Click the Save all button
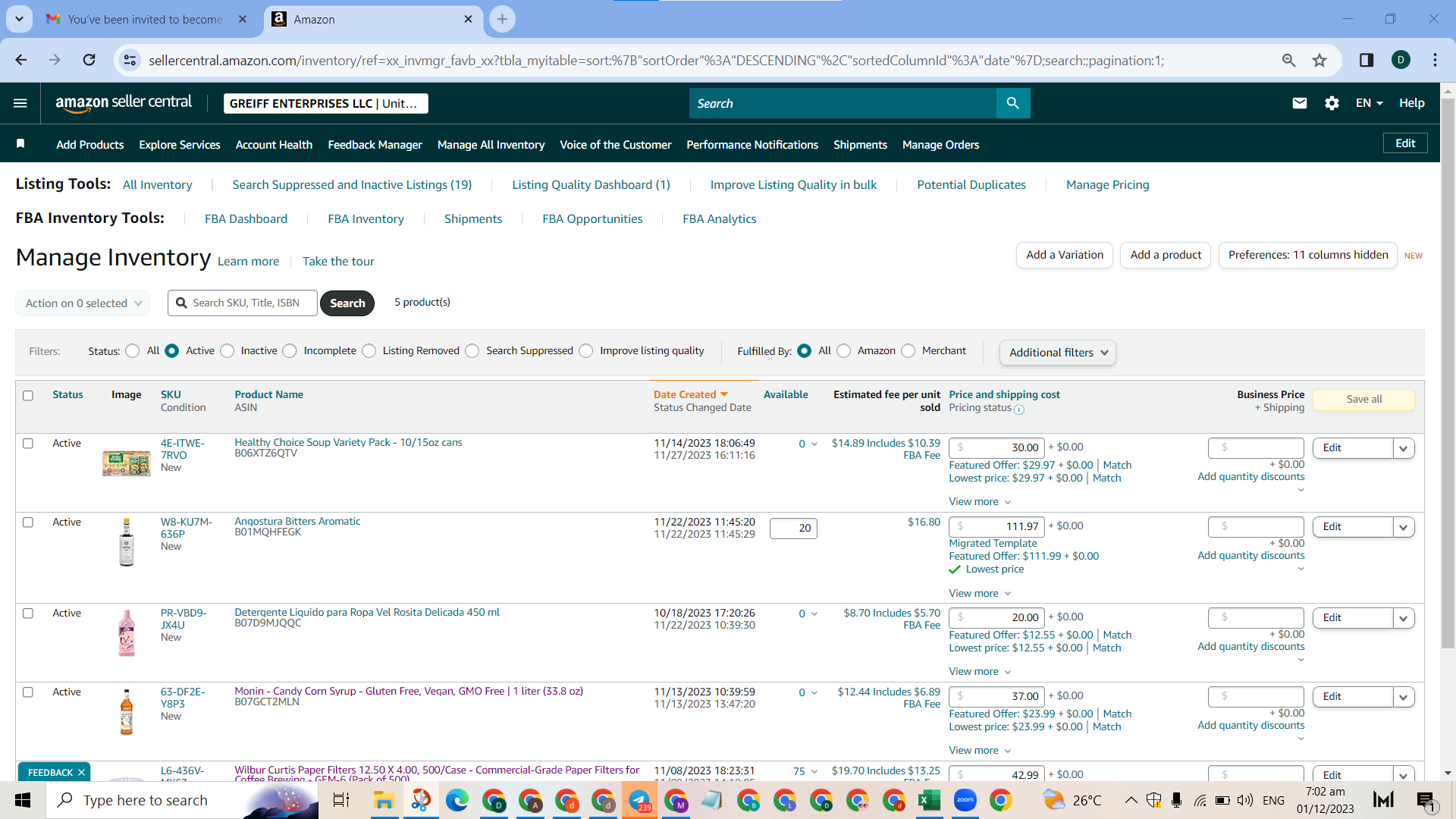The image size is (1456, 819). coord(1364,400)
